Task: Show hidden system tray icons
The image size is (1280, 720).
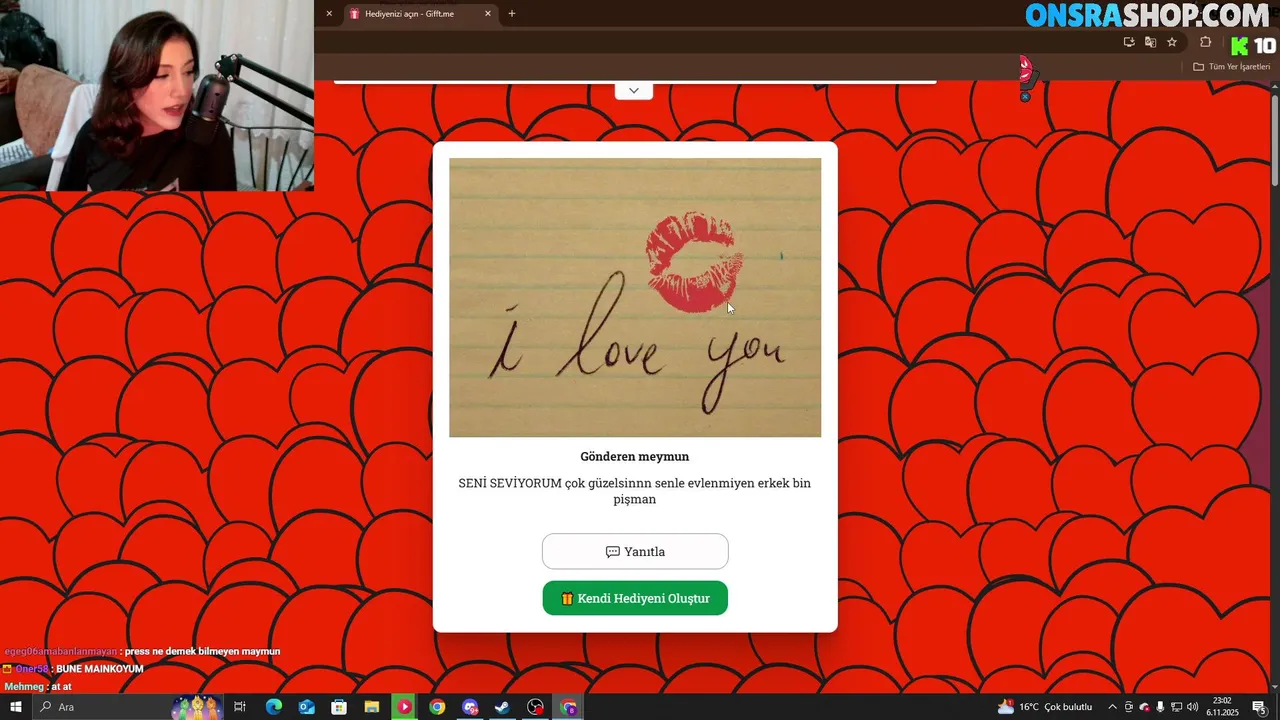Action: pyautogui.click(x=1112, y=707)
